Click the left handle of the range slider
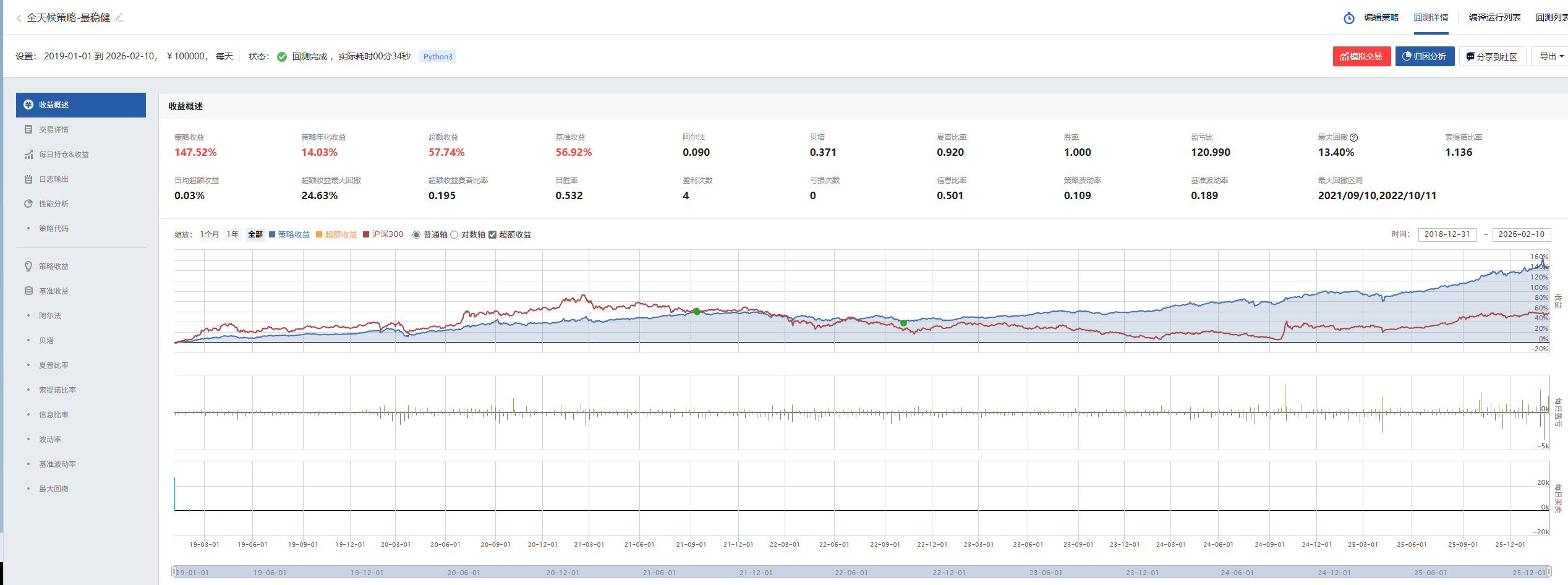 [174, 571]
